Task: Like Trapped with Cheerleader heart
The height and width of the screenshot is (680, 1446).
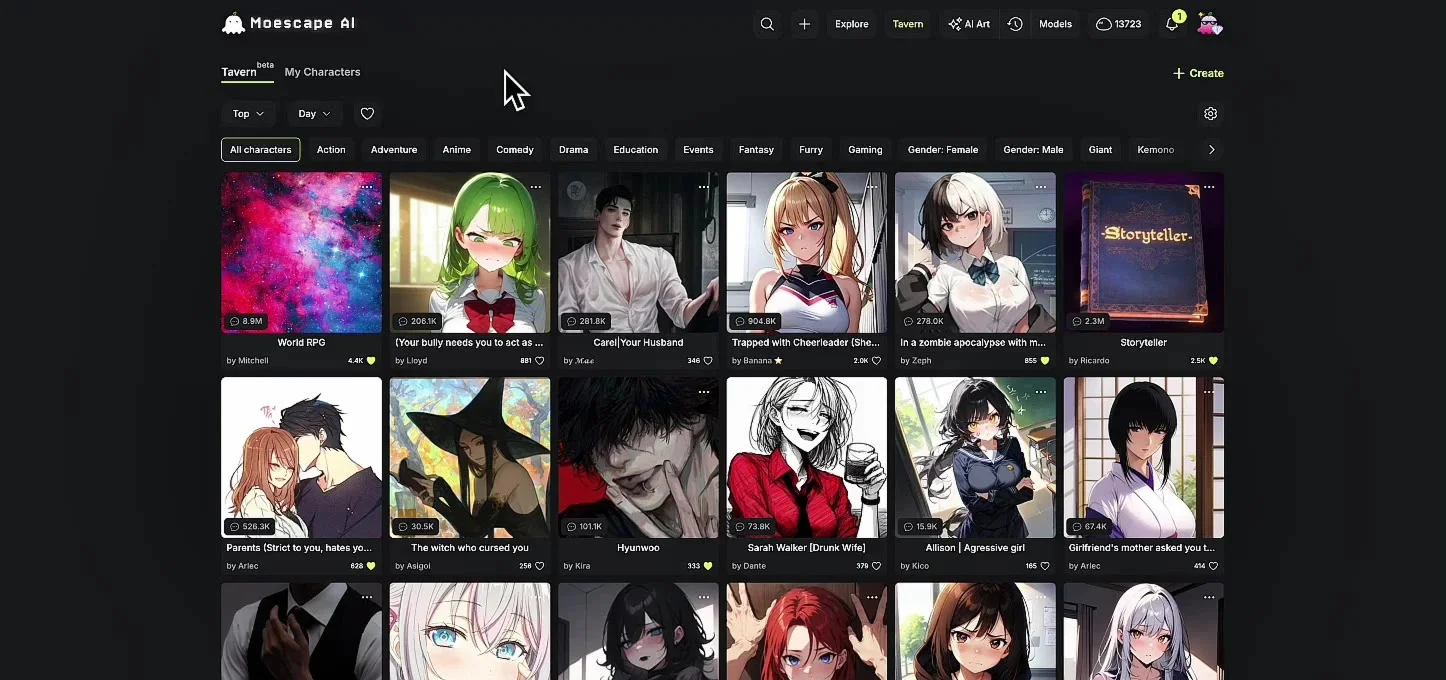Action: (x=876, y=361)
